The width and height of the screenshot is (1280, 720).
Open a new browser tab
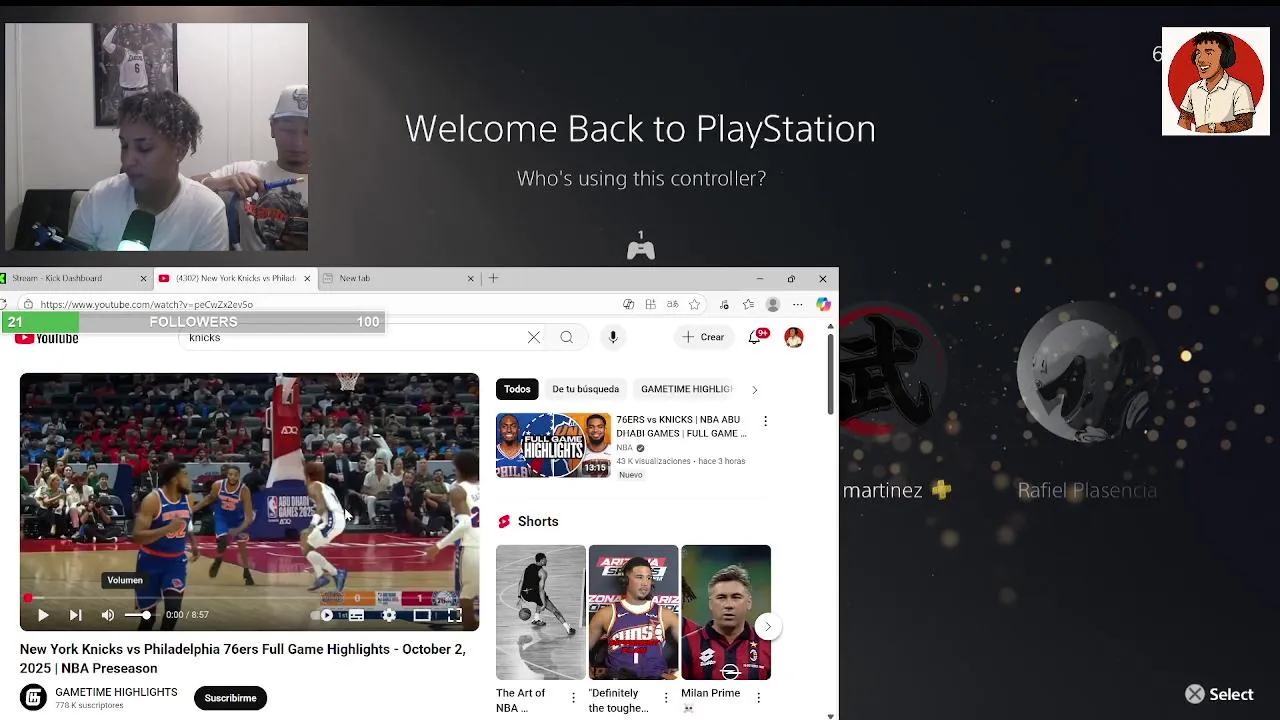(493, 278)
